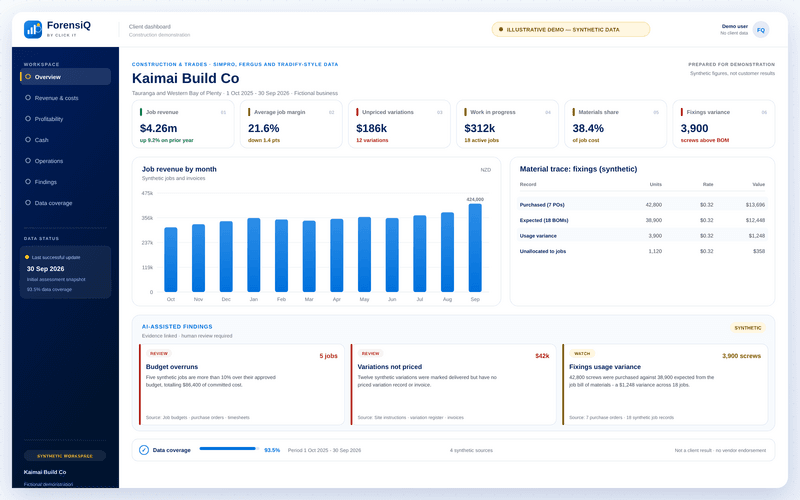Click Material trace: fixings heading
Screen dimensions: 800x500
click(578, 169)
